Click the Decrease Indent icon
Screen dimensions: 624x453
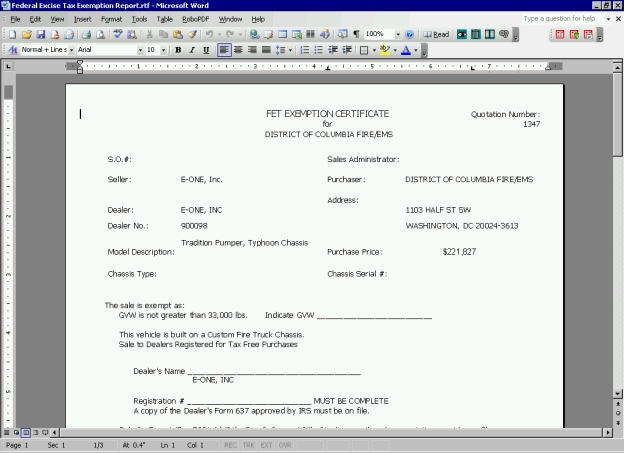[333, 50]
